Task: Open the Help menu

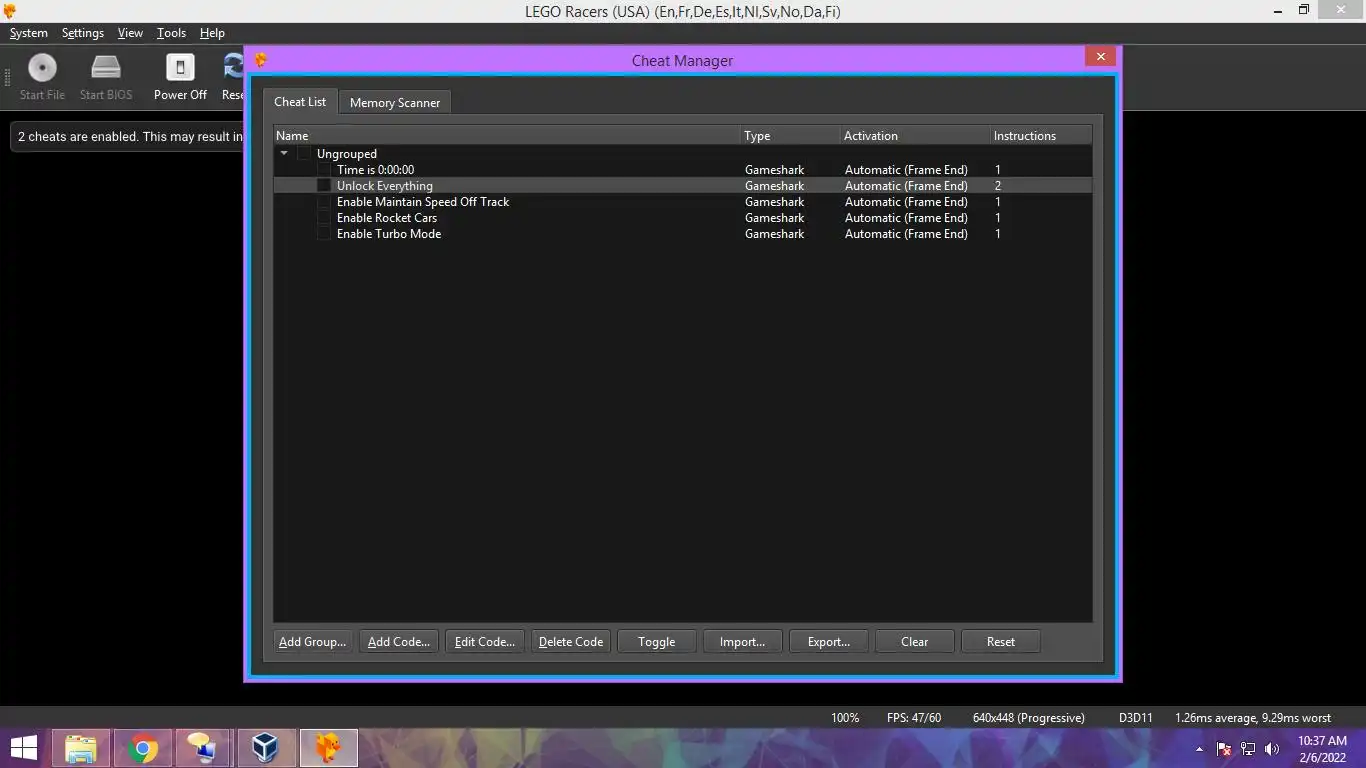Action: coord(212,33)
